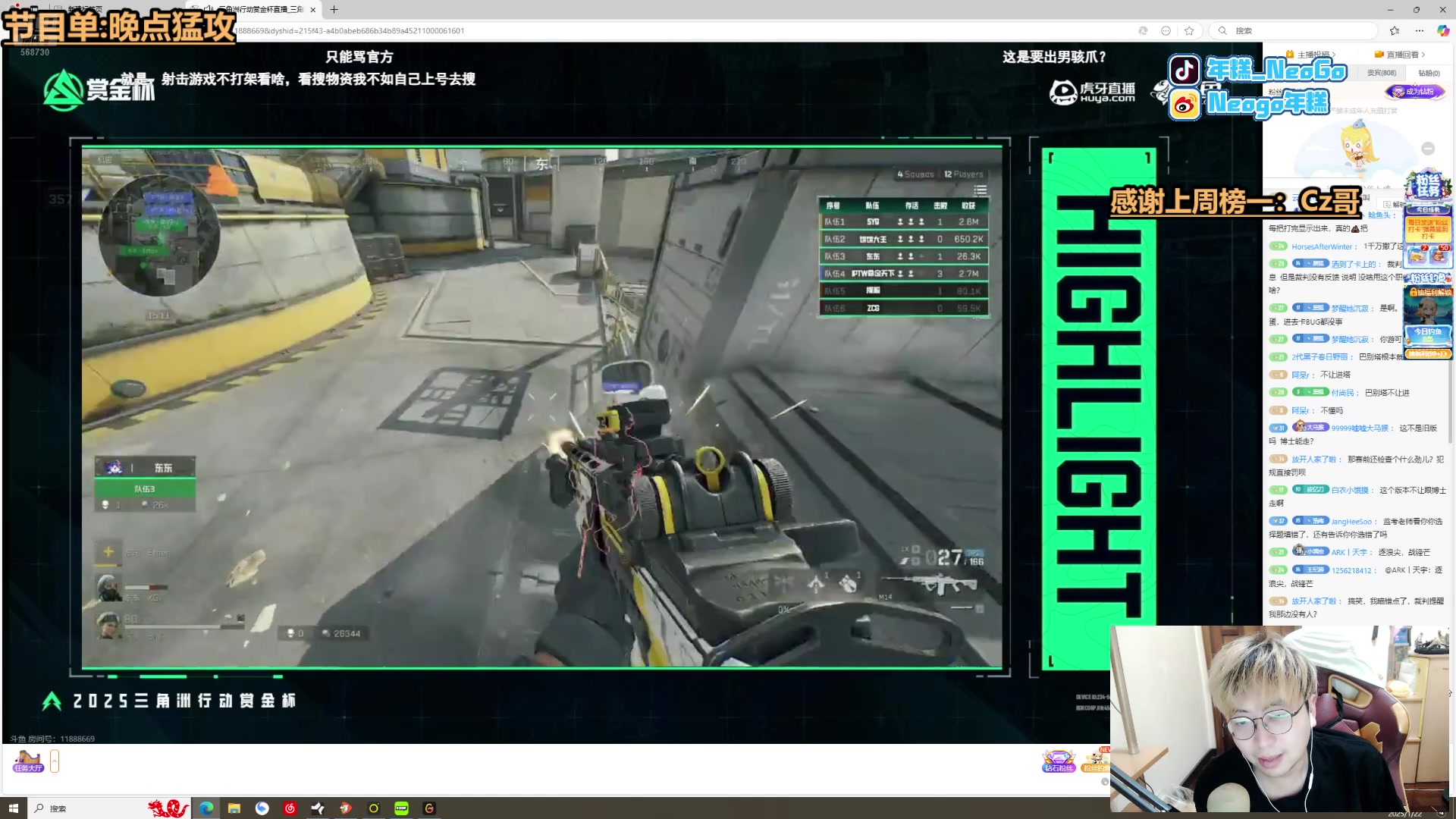Click the Weibo logo overlay icon
The height and width of the screenshot is (819, 1456).
pos(1184,105)
